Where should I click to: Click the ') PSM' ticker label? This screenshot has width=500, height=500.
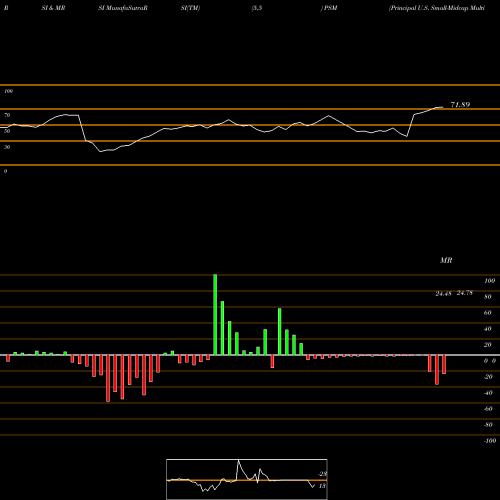[x=329, y=8]
